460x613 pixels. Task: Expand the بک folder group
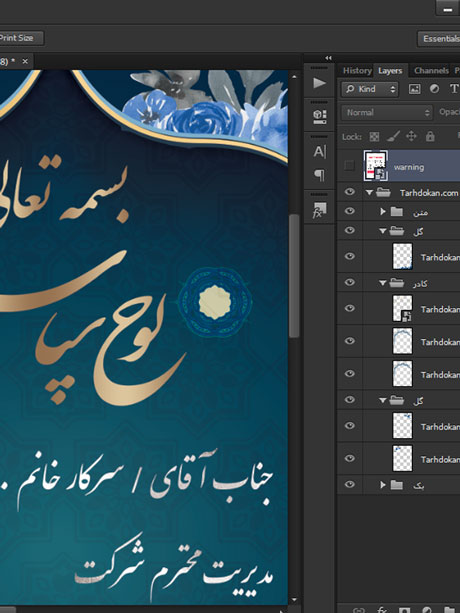pyautogui.click(x=383, y=485)
